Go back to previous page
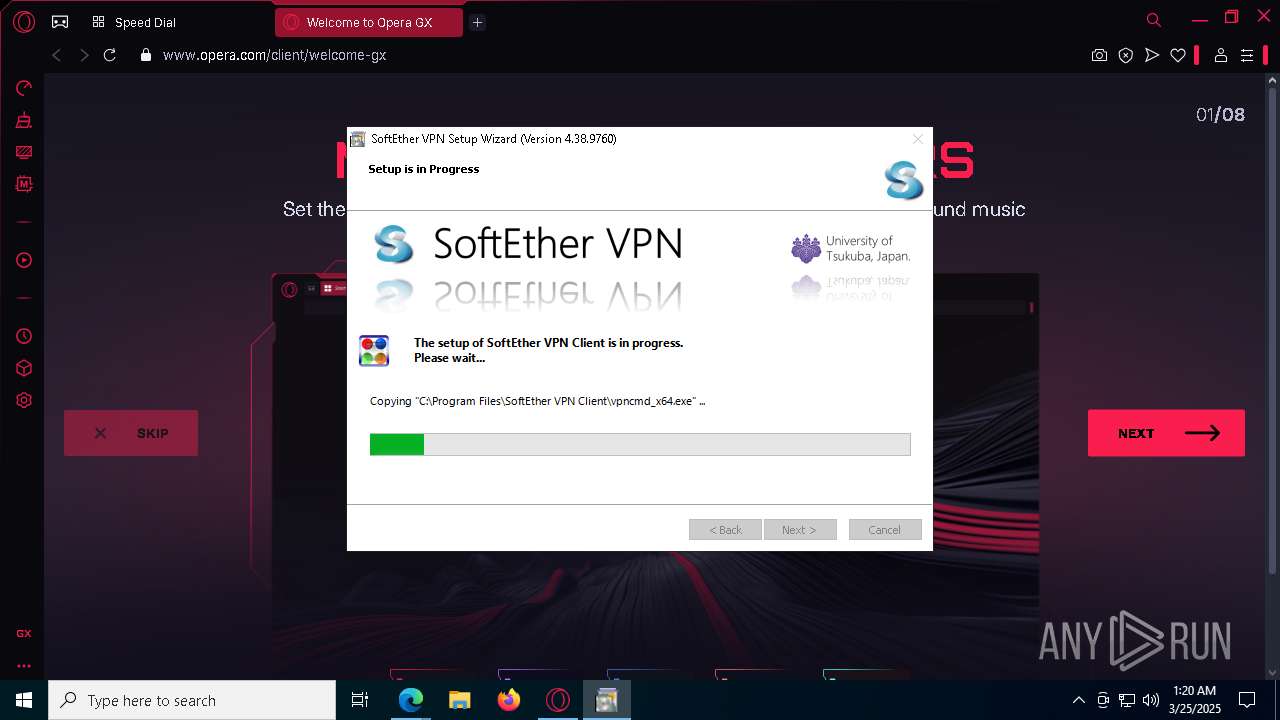The width and height of the screenshot is (1280, 720). pyautogui.click(x=57, y=55)
